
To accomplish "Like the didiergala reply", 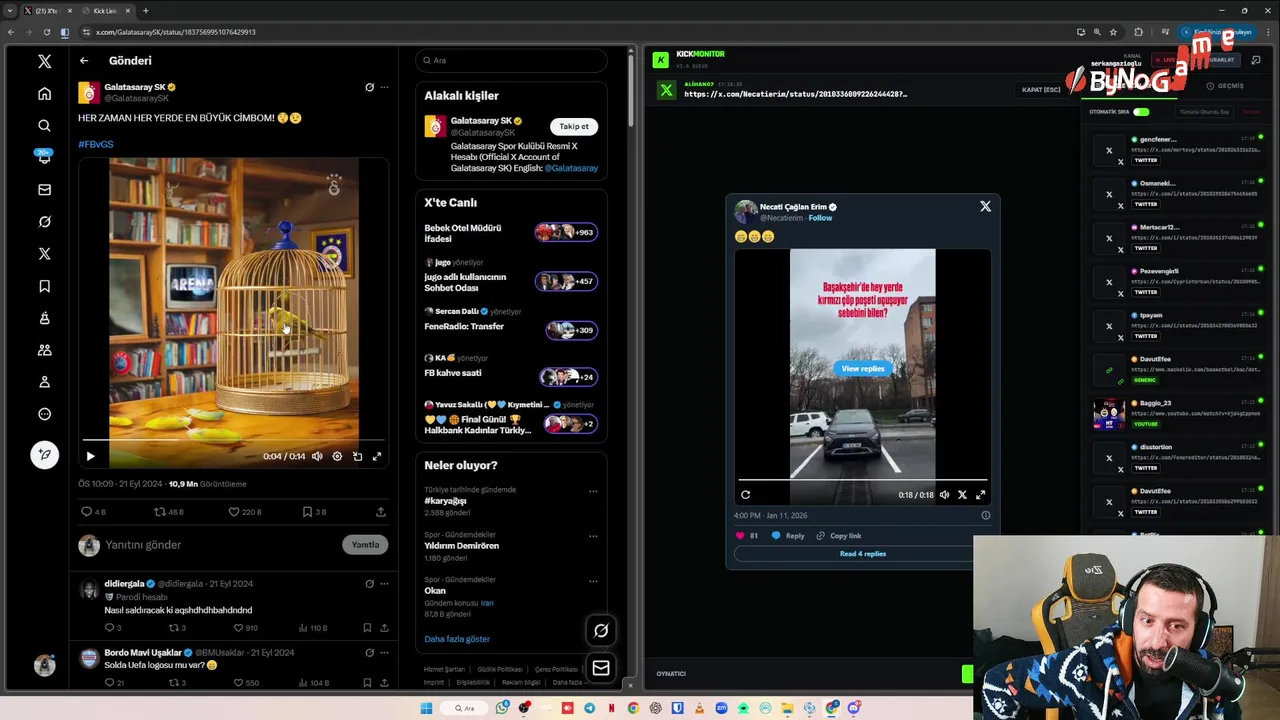I will point(245,628).
